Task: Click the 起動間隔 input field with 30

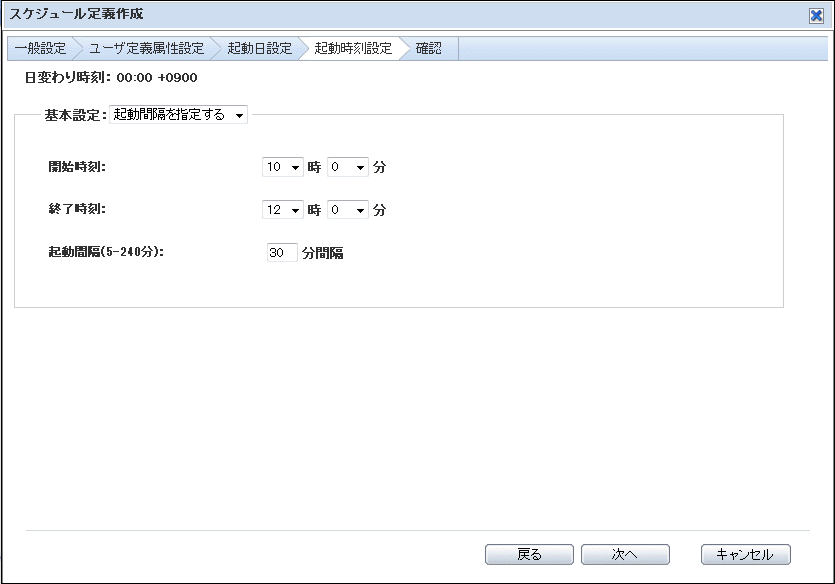Action: pos(282,252)
